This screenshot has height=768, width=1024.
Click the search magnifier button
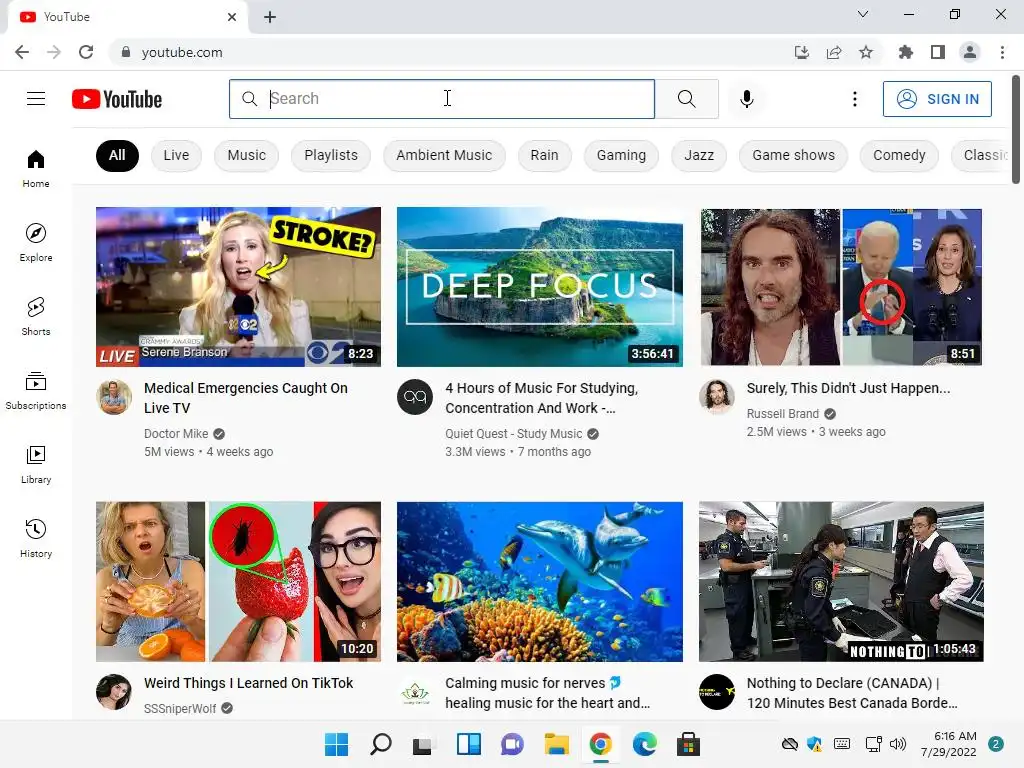pos(686,99)
